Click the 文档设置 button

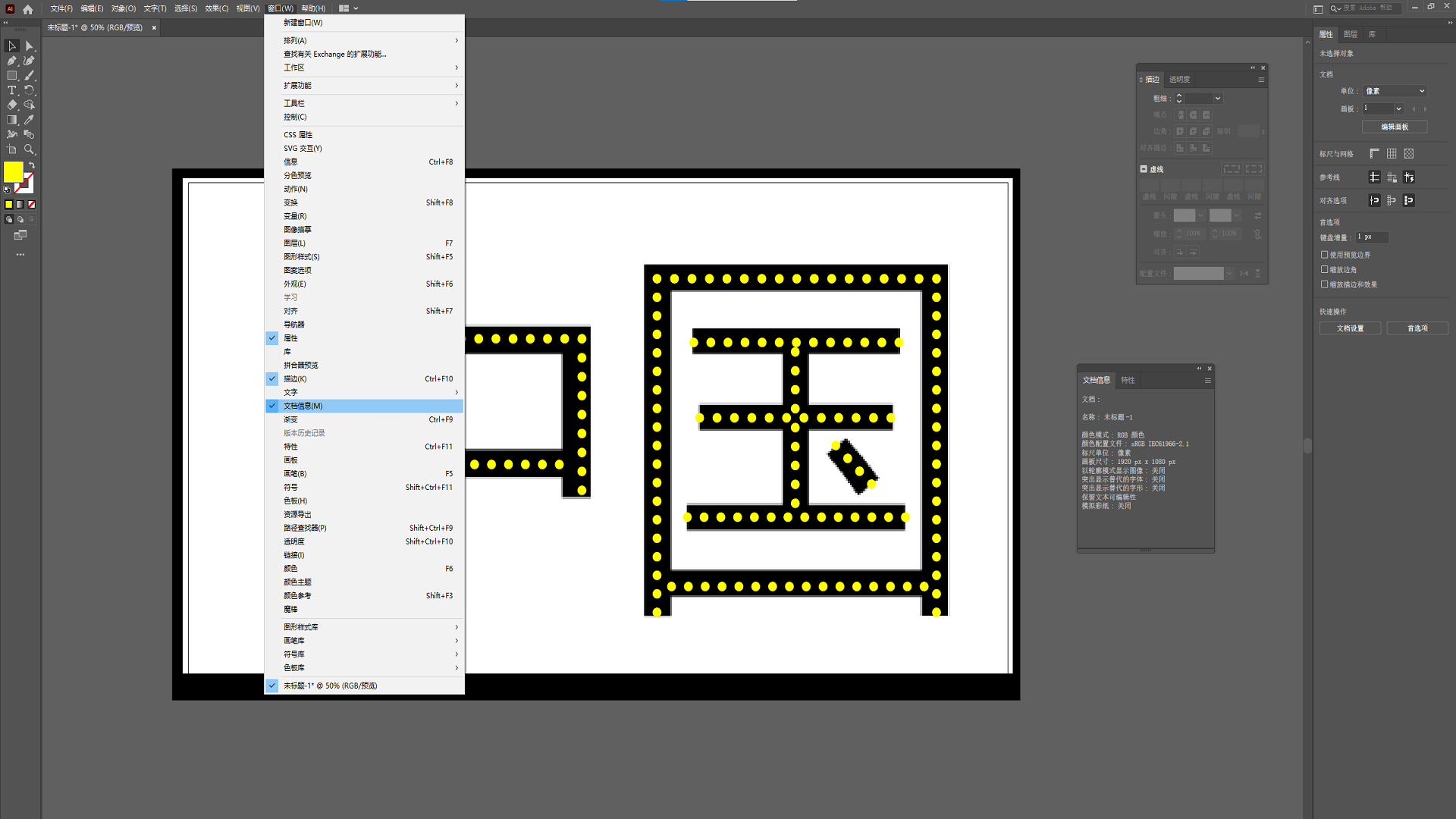tap(1350, 328)
